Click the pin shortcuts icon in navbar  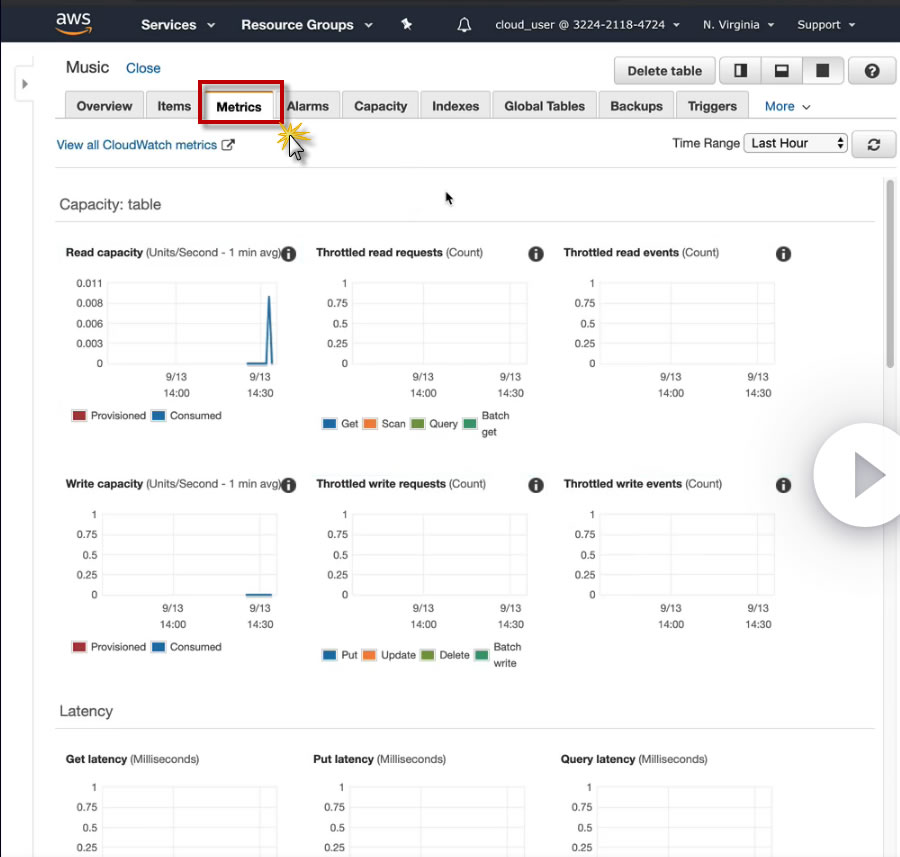406,24
